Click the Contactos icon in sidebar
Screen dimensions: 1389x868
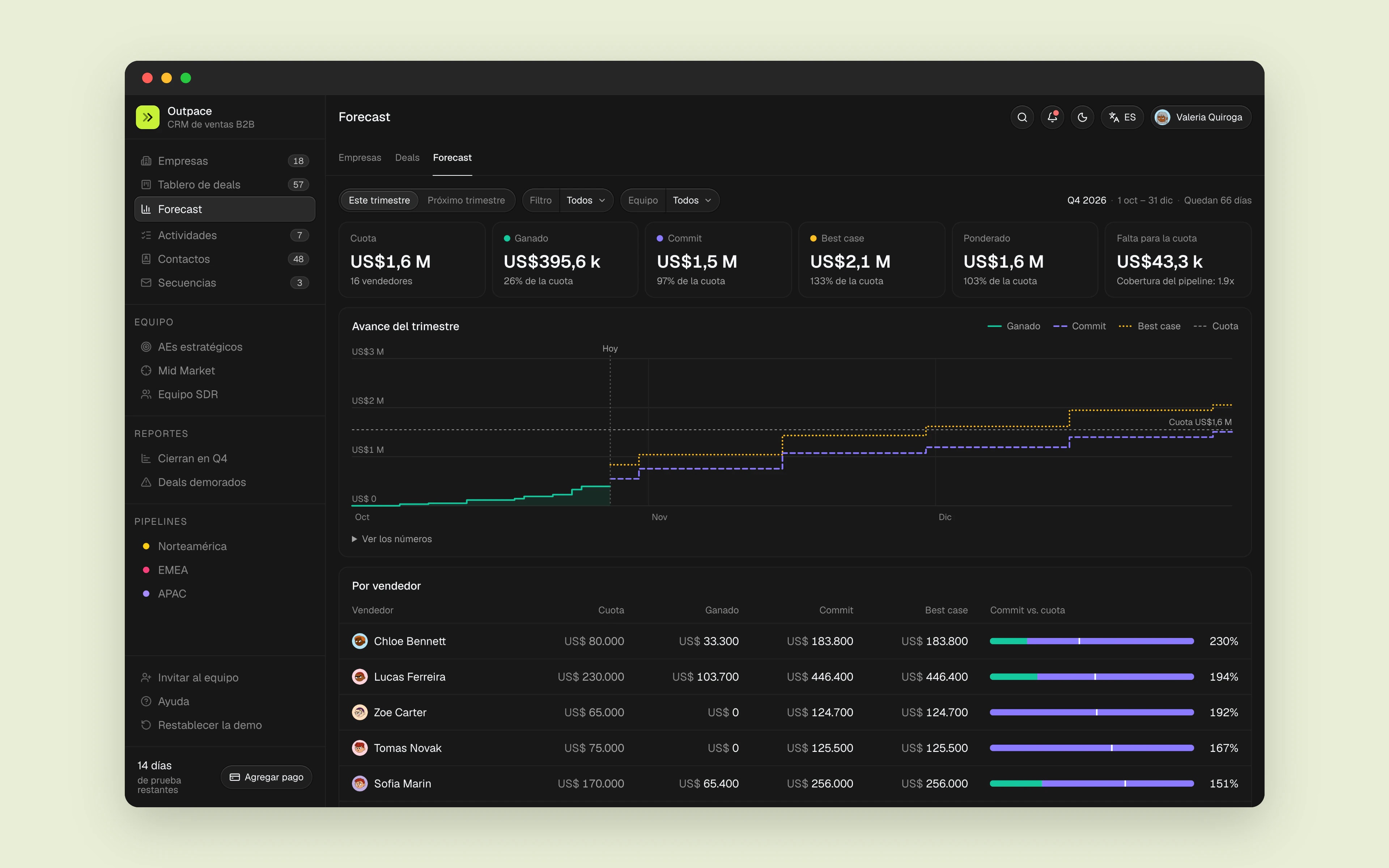146,259
